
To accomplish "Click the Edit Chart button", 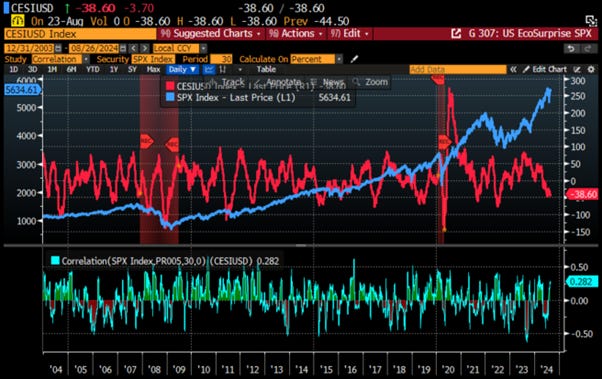I will pyautogui.click(x=545, y=70).
